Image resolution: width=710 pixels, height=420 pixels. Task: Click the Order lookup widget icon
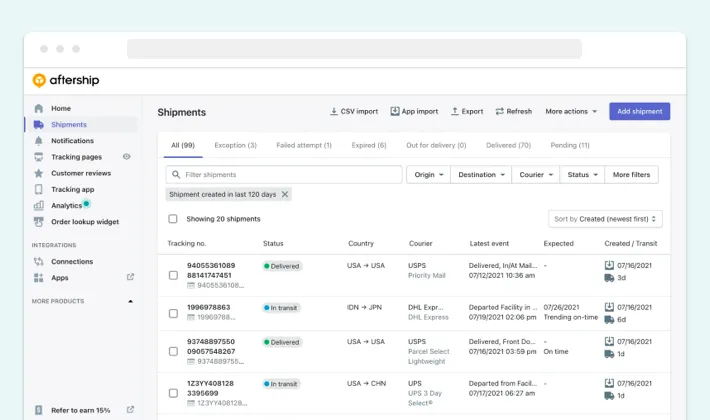38,222
